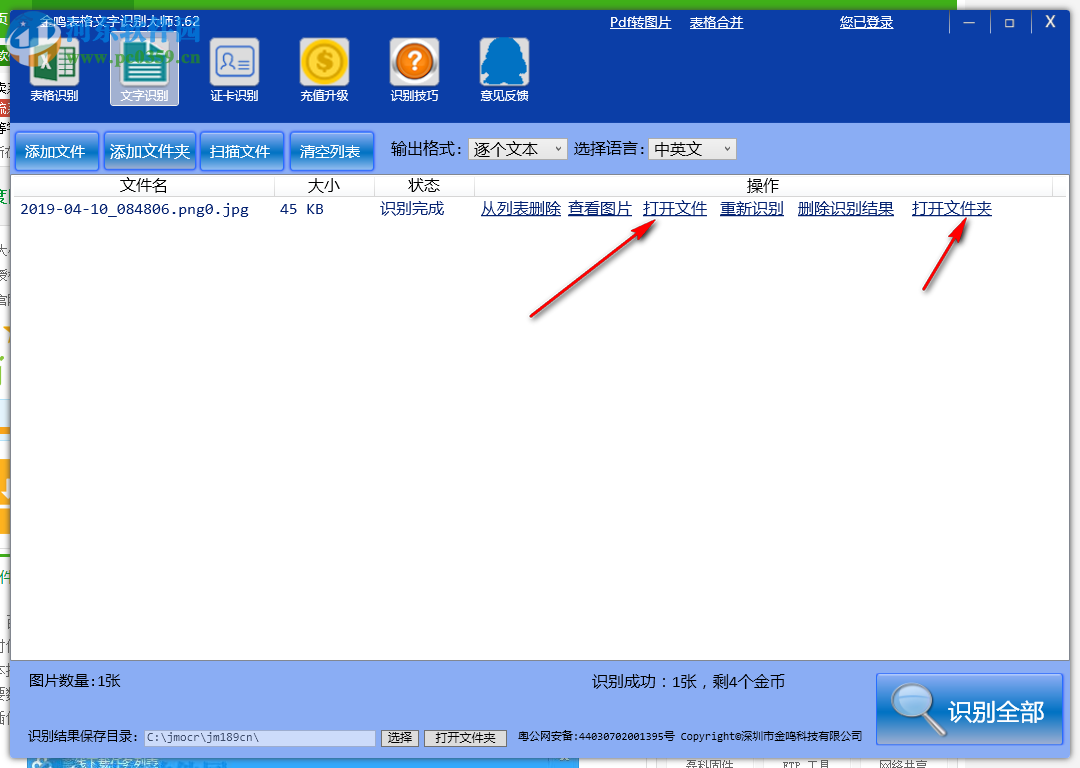Click the 清空列表 clear list button
1080x768 pixels.
pos(331,150)
